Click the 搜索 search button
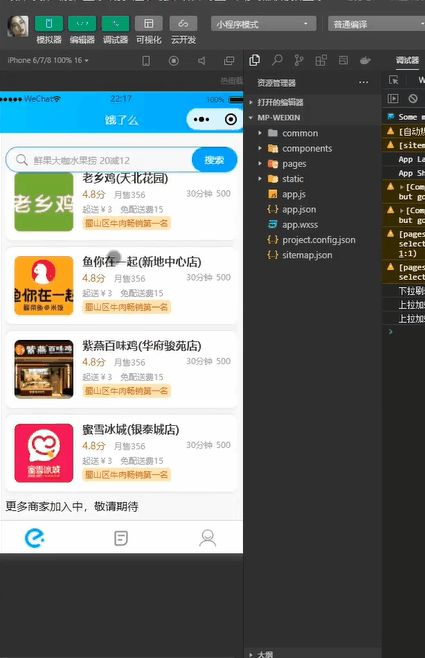This screenshot has height=658, width=425. click(214, 160)
